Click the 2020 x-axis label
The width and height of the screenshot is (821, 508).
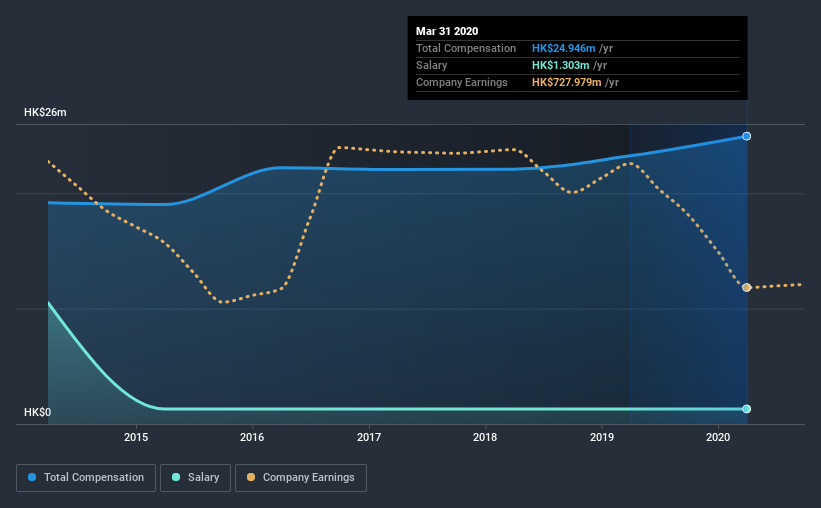coord(718,437)
